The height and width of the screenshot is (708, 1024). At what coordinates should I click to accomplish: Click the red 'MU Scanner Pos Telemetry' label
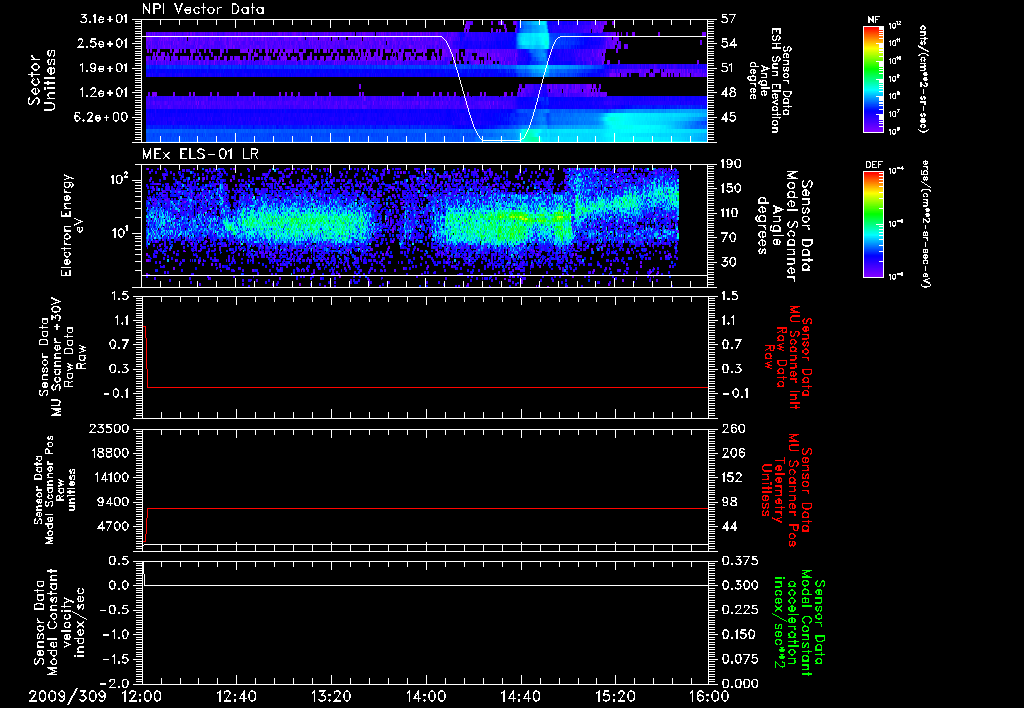[788, 490]
